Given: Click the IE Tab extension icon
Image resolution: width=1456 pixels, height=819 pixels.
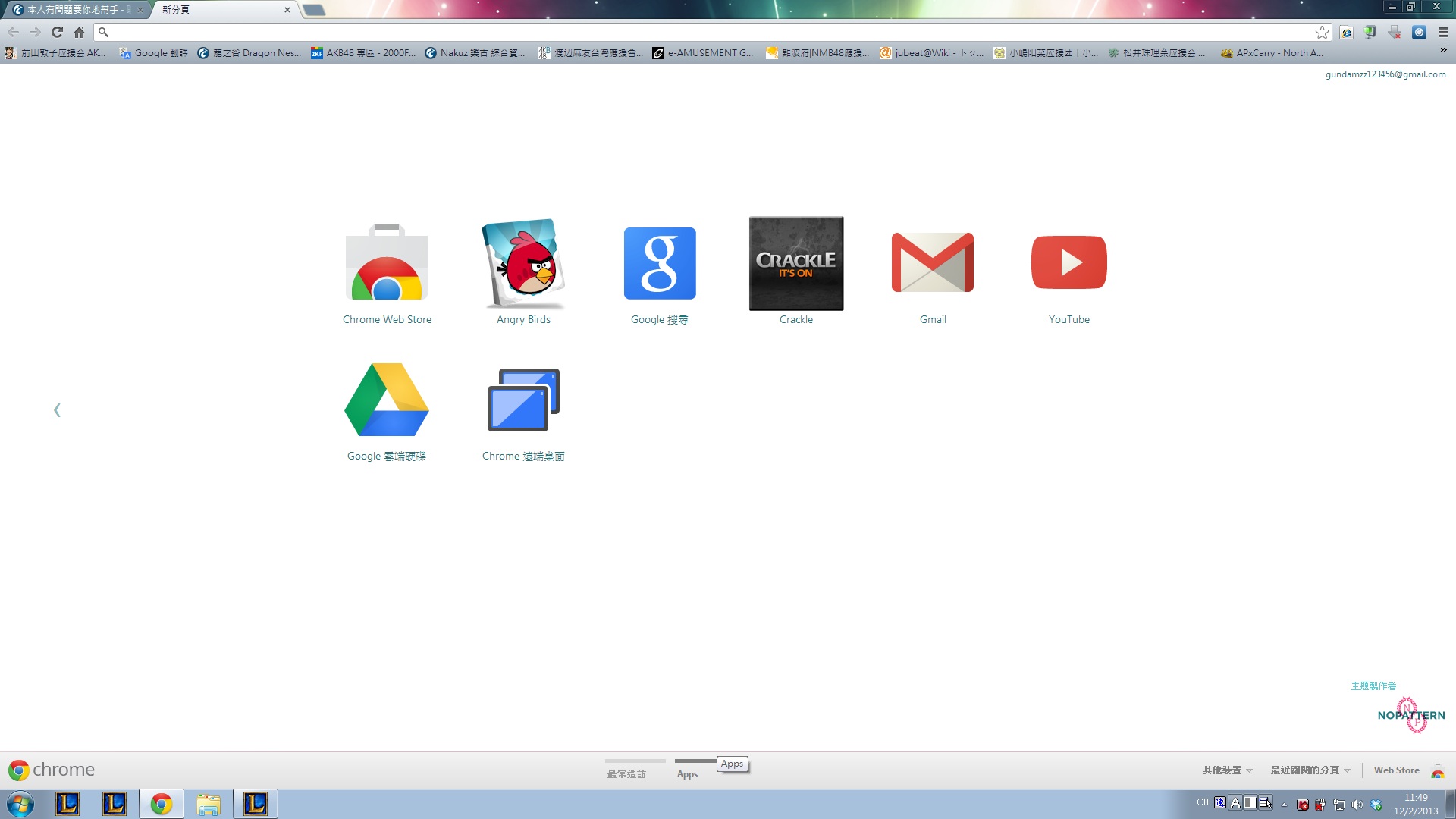Looking at the screenshot, I should tap(1346, 32).
